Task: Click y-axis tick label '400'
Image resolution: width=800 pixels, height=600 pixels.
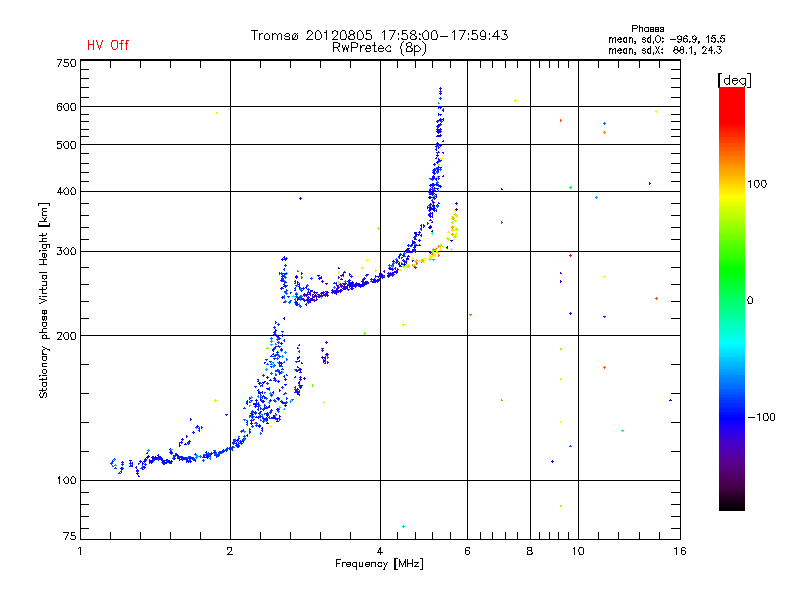Action: click(x=67, y=191)
